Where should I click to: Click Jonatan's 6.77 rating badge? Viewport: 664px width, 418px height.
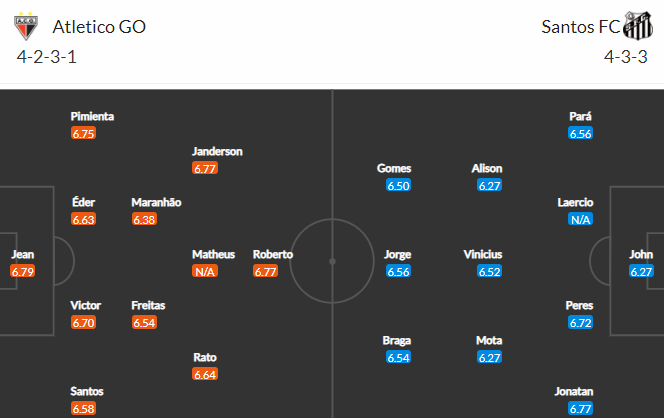pos(581,408)
